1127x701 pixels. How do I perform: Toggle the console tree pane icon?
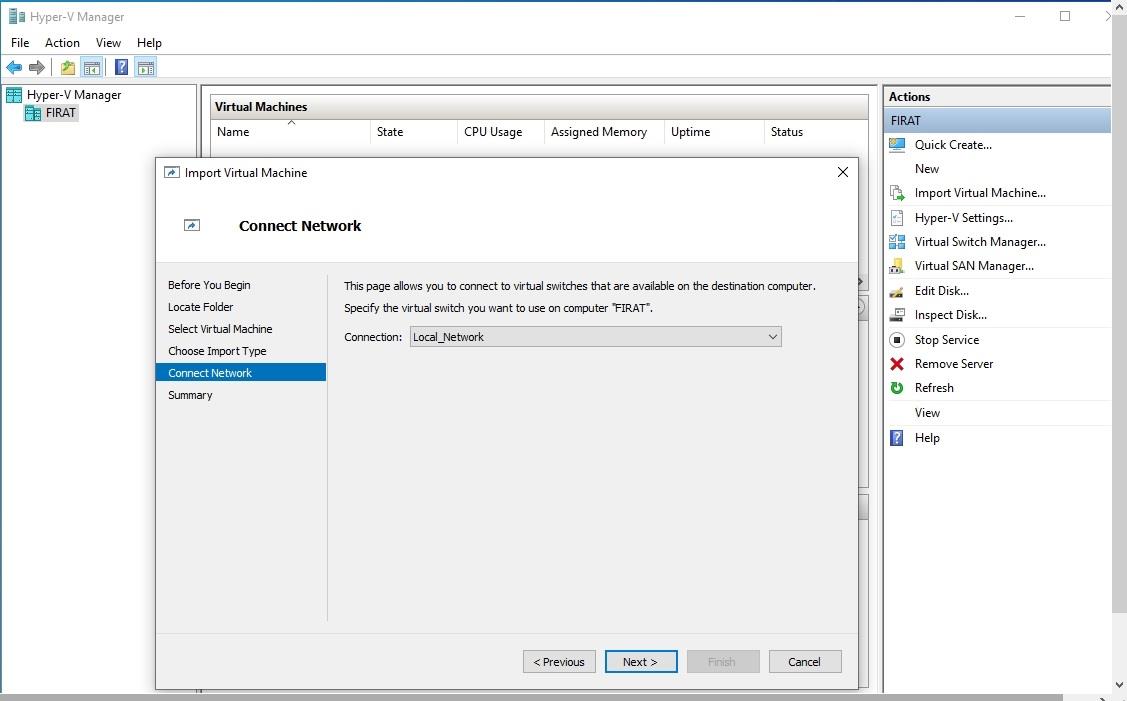[91, 68]
